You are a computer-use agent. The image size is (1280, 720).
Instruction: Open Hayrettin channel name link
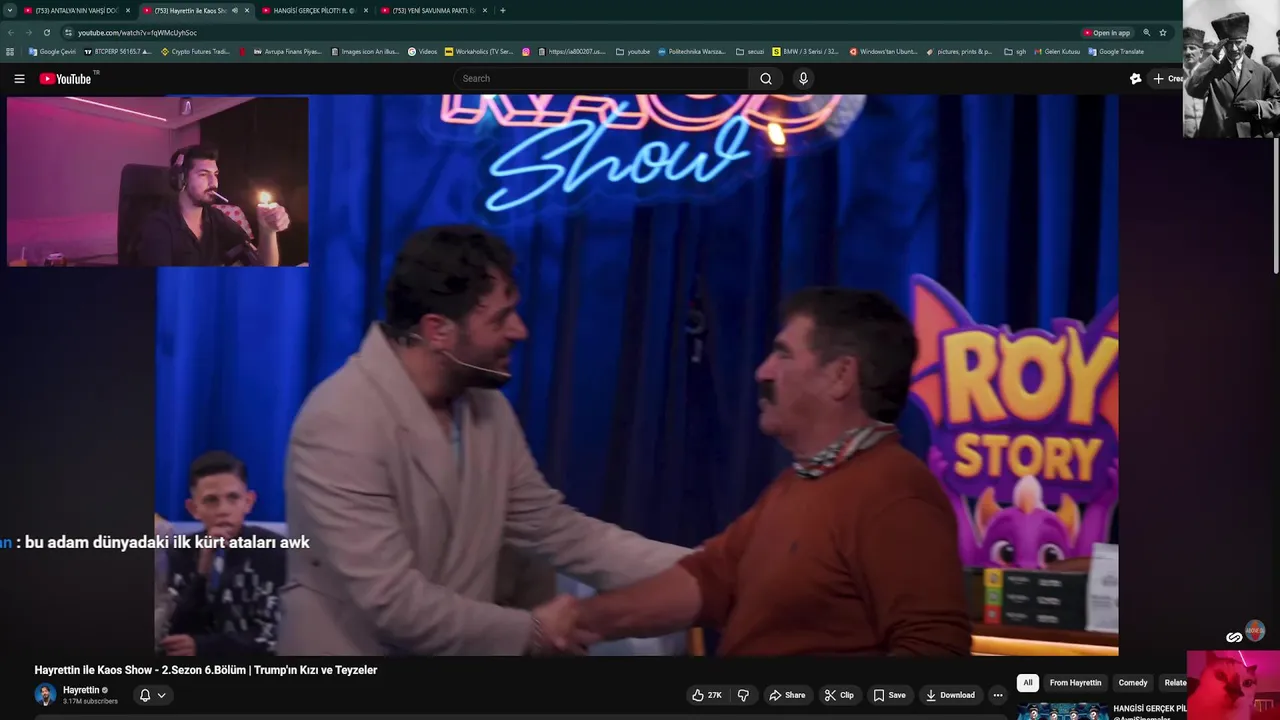81,690
